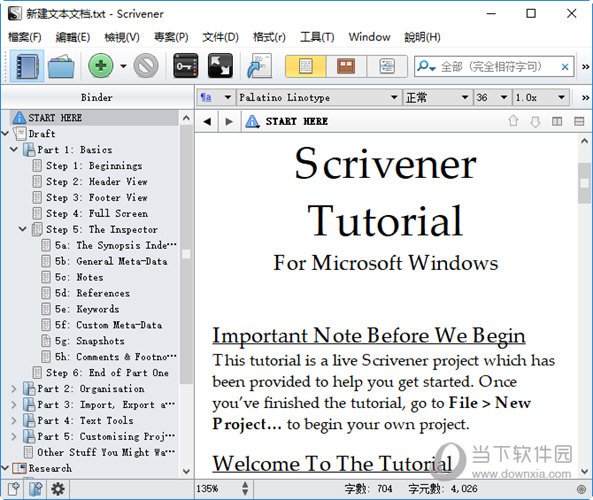Screen dimensions: 593x500
Task: Open the Collections folder icon
Action: (61, 67)
